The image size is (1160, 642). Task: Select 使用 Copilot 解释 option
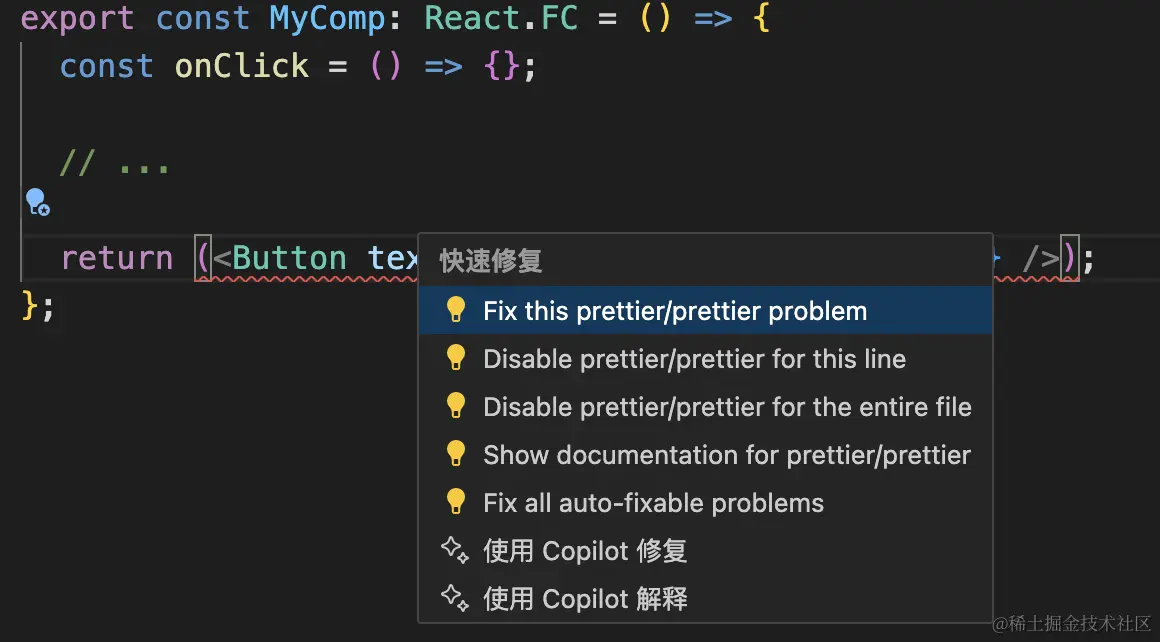coord(585,598)
